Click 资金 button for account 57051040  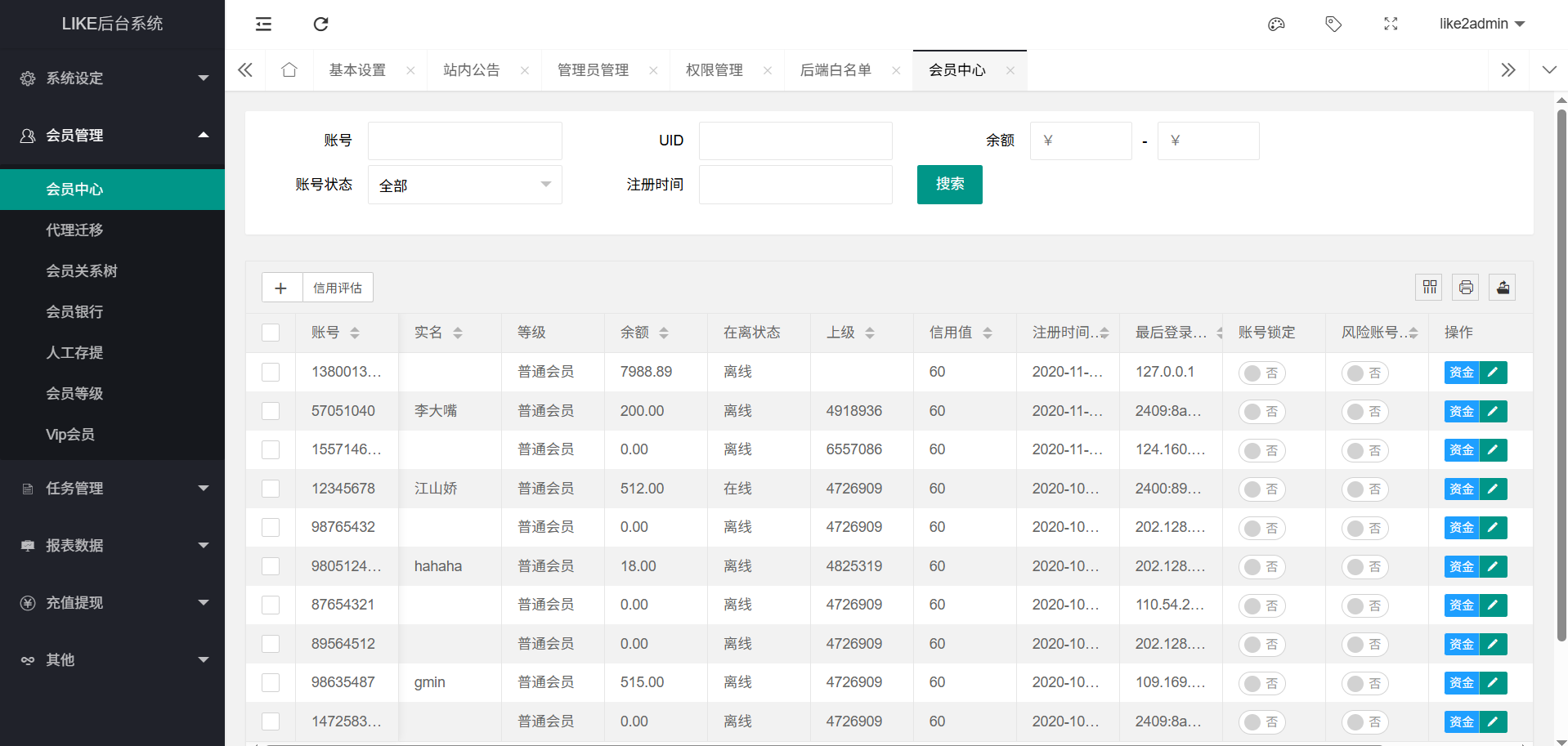tap(1462, 411)
